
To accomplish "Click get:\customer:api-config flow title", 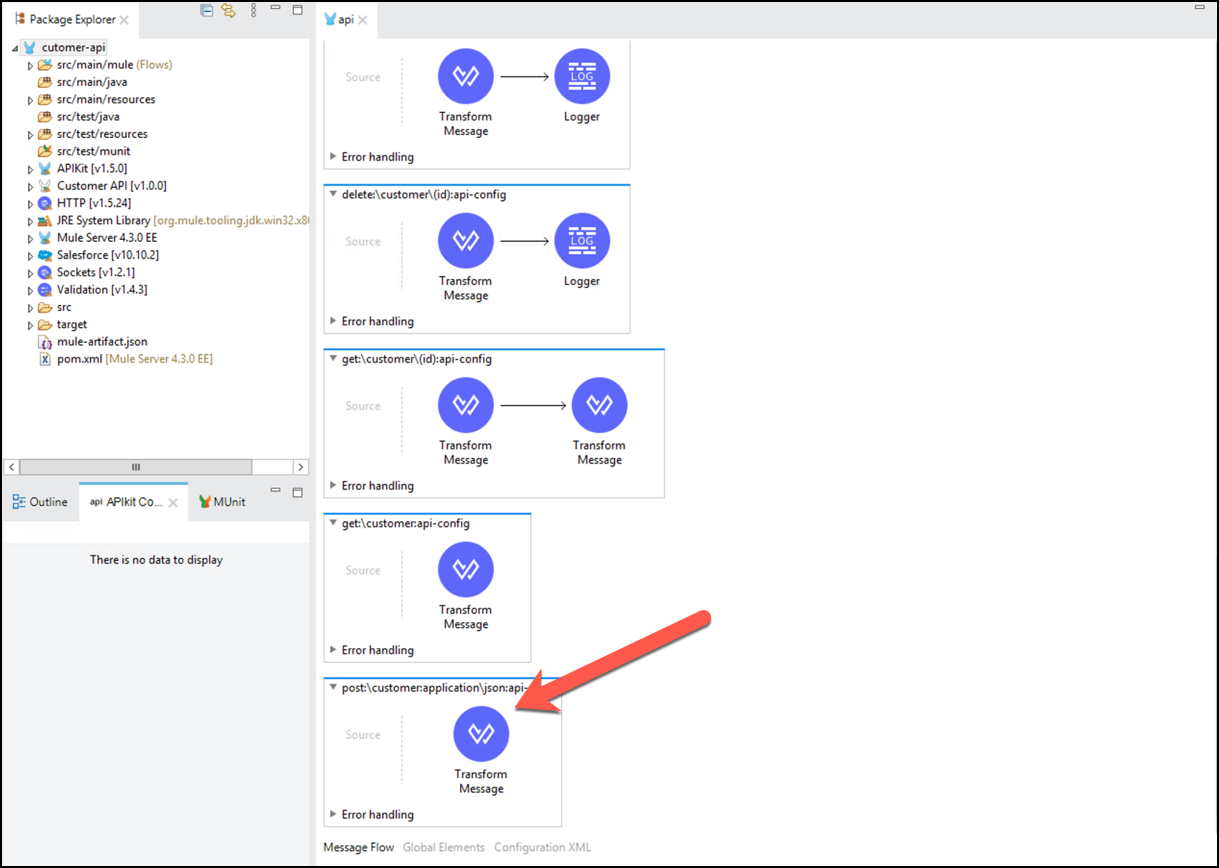I will point(405,523).
